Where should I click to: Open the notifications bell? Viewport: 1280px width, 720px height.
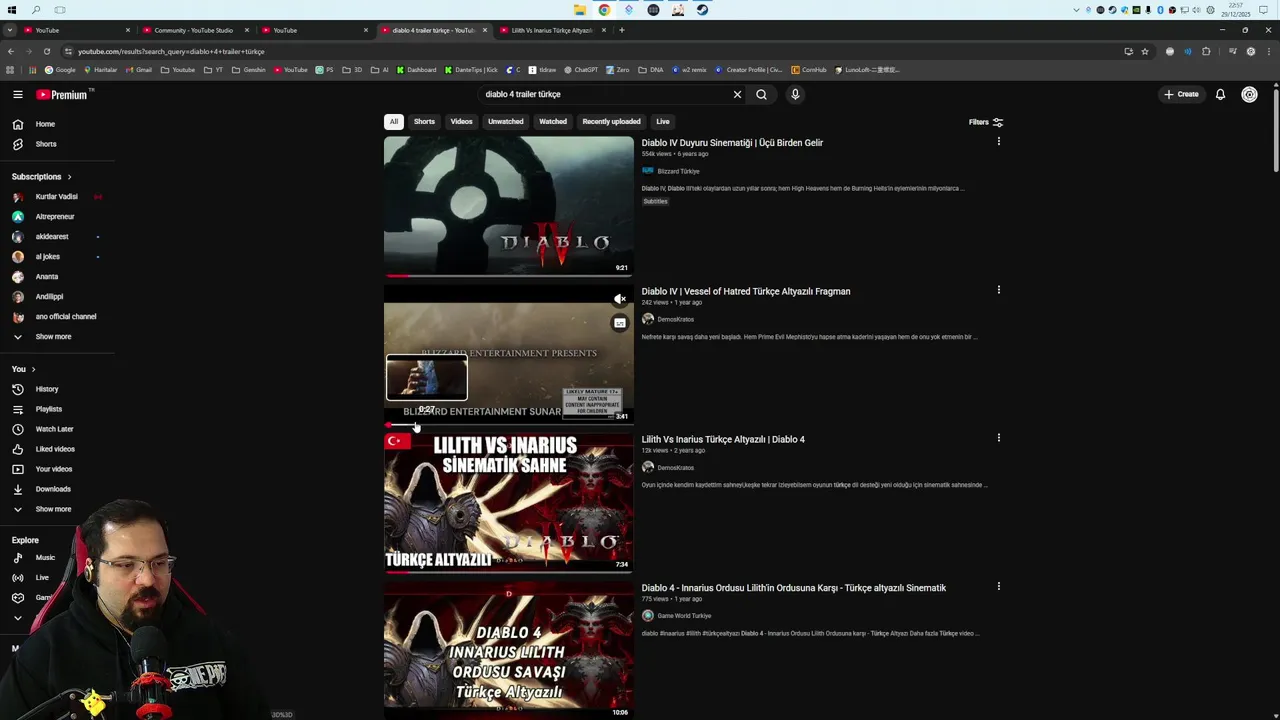[x=1220, y=94]
